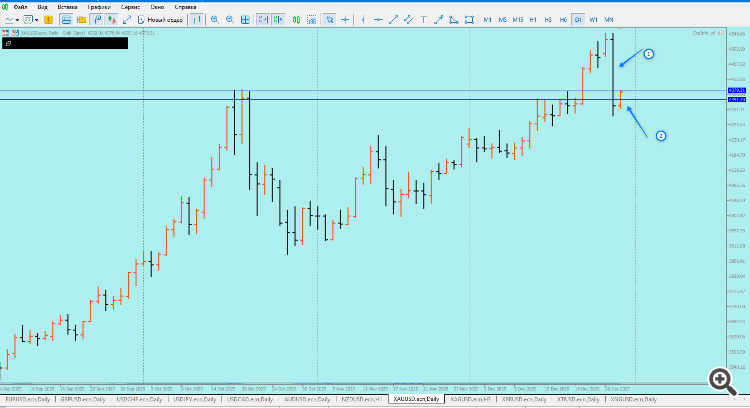Switch to USDCHF.ecn,Daily chart tab
Image resolution: width=750 pixels, height=408 pixels.
[139, 399]
